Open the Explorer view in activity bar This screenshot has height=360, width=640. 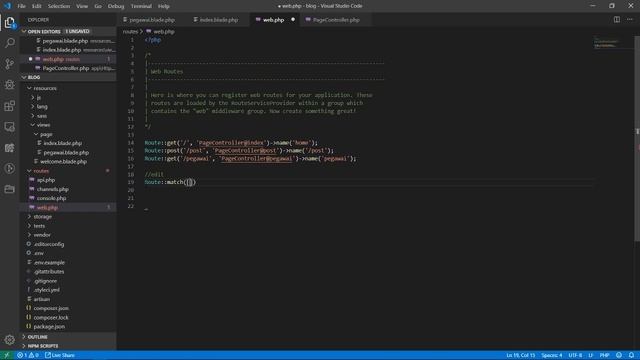click(x=9, y=22)
